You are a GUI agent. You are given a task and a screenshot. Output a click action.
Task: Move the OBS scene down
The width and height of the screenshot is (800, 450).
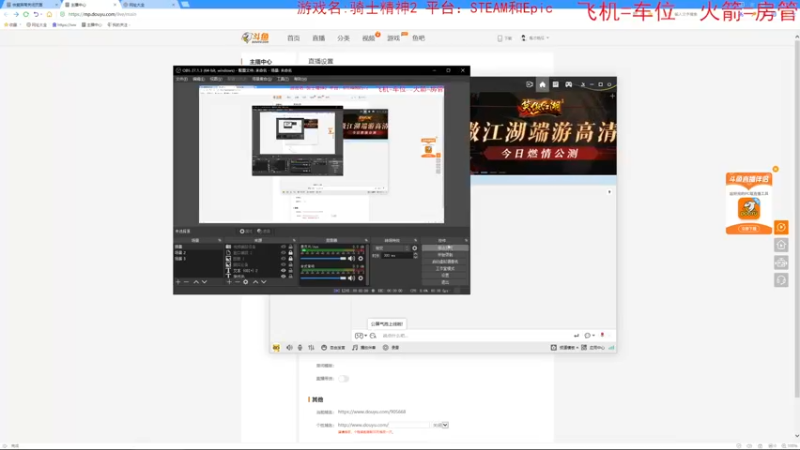point(204,282)
